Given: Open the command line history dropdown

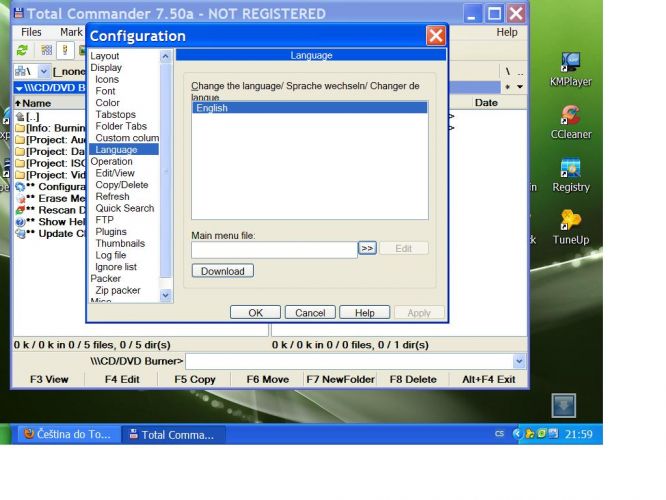Looking at the screenshot, I should (519, 362).
